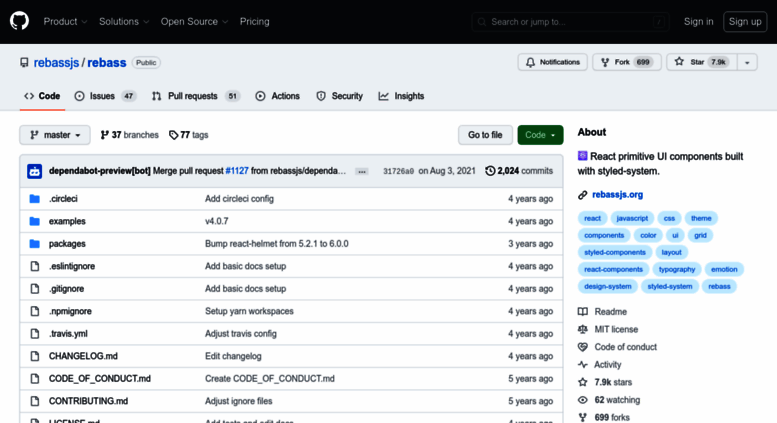Click the react topic tag
777x423 pixels.
(x=592, y=218)
